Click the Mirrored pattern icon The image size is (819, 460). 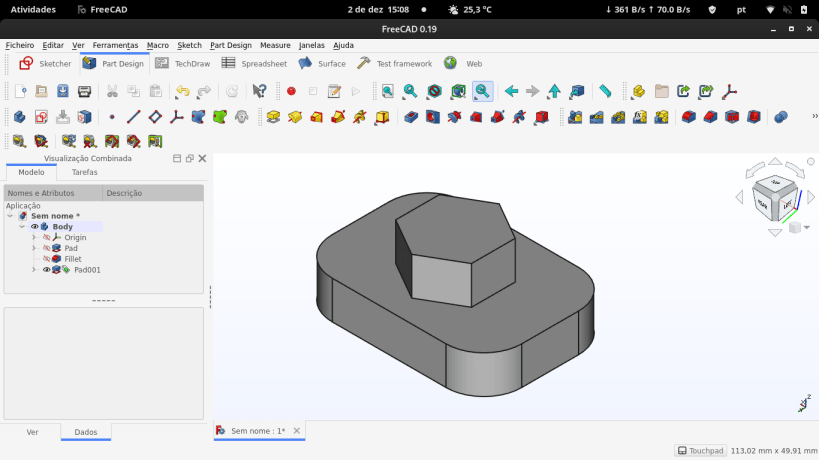(575, 116)
